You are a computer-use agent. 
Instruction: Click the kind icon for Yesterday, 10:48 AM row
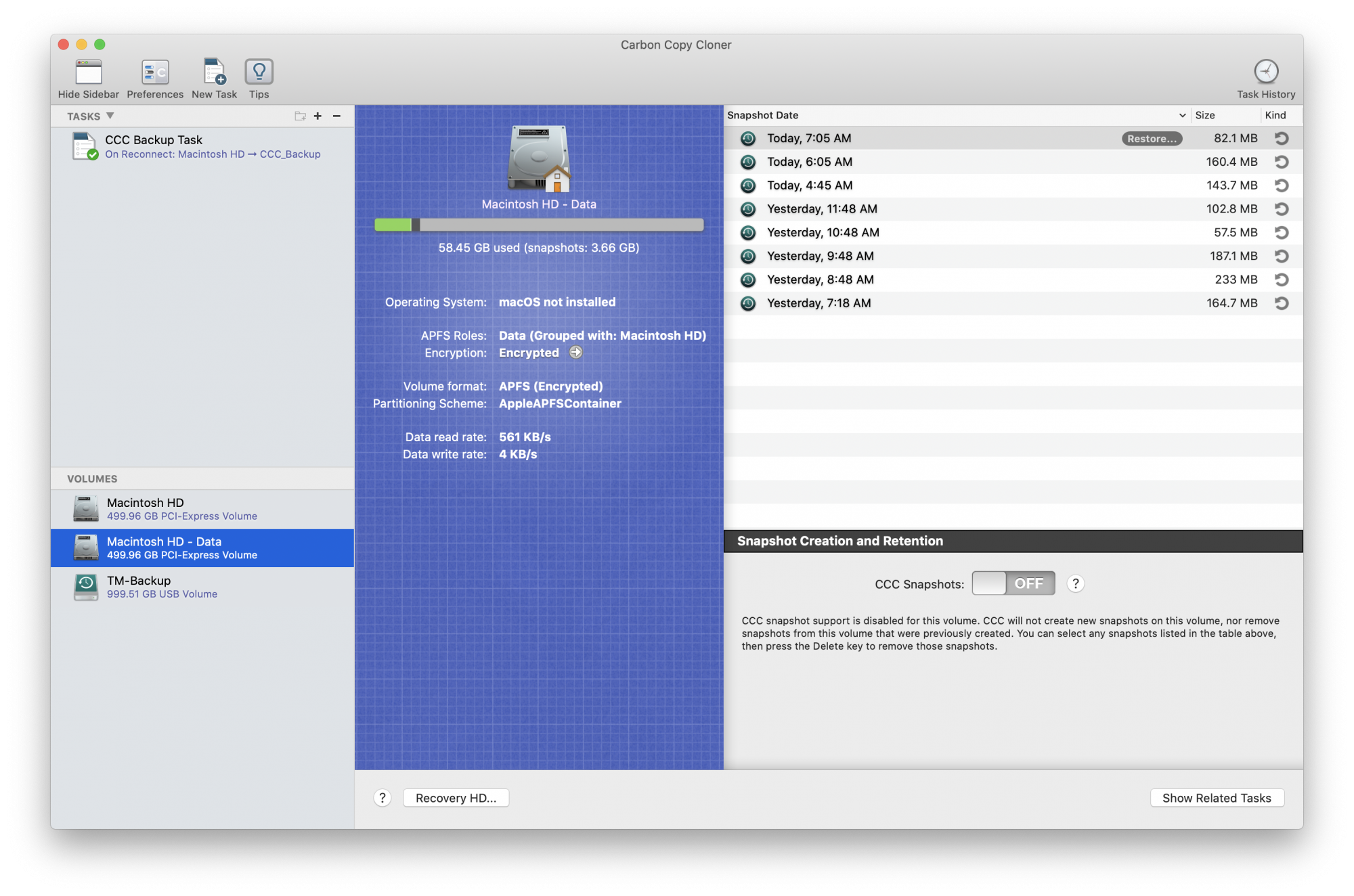pyautogui.click(x=1282, y=233)
